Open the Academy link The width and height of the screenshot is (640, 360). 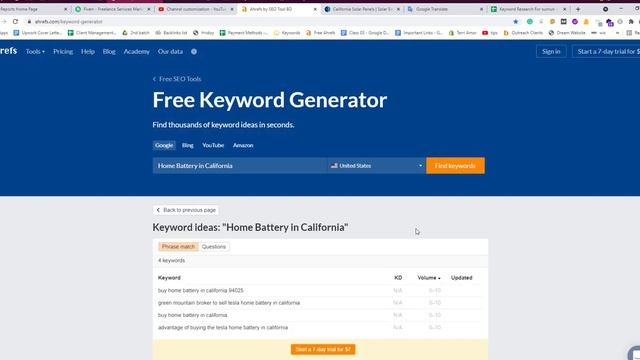click(x=136, y=51)
